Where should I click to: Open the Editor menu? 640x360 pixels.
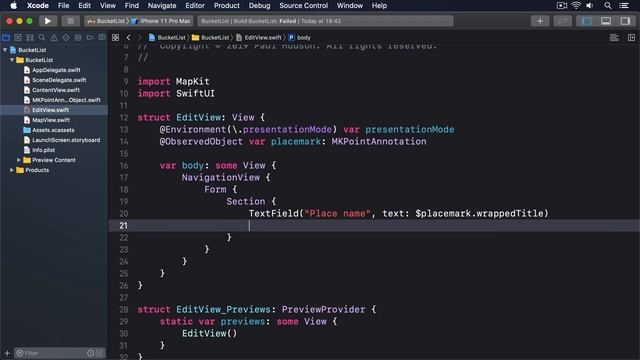click(195, 6)
